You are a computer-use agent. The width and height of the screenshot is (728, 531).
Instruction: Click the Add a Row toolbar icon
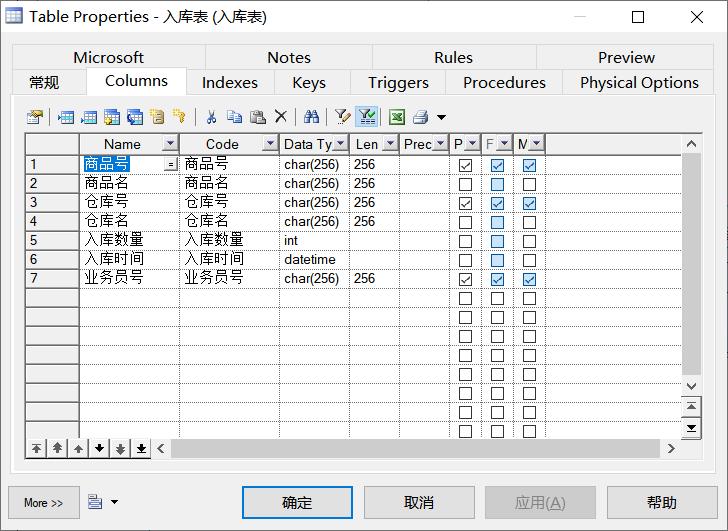(x=89, y=117)
